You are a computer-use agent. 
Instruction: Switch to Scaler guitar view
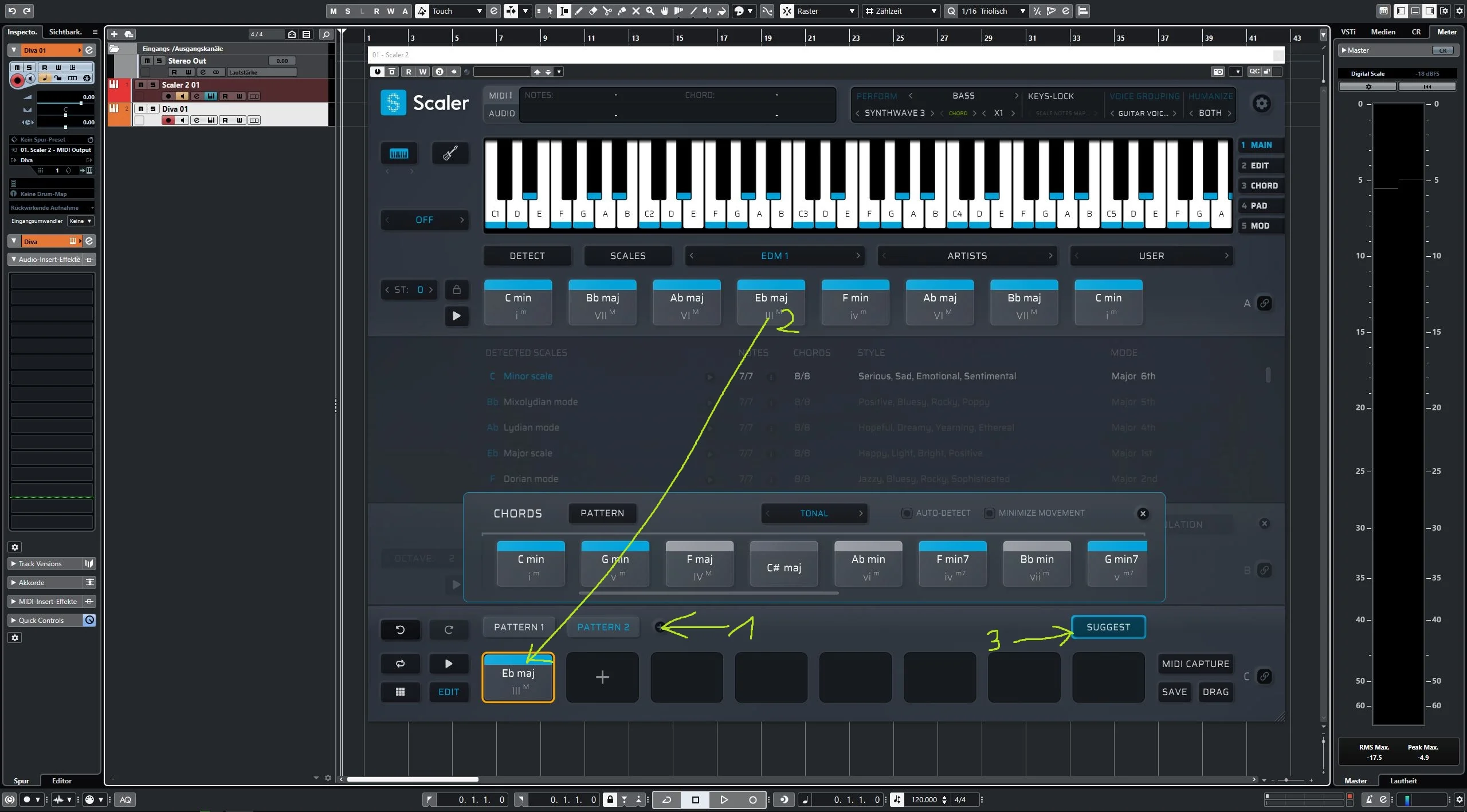(450, 153)
